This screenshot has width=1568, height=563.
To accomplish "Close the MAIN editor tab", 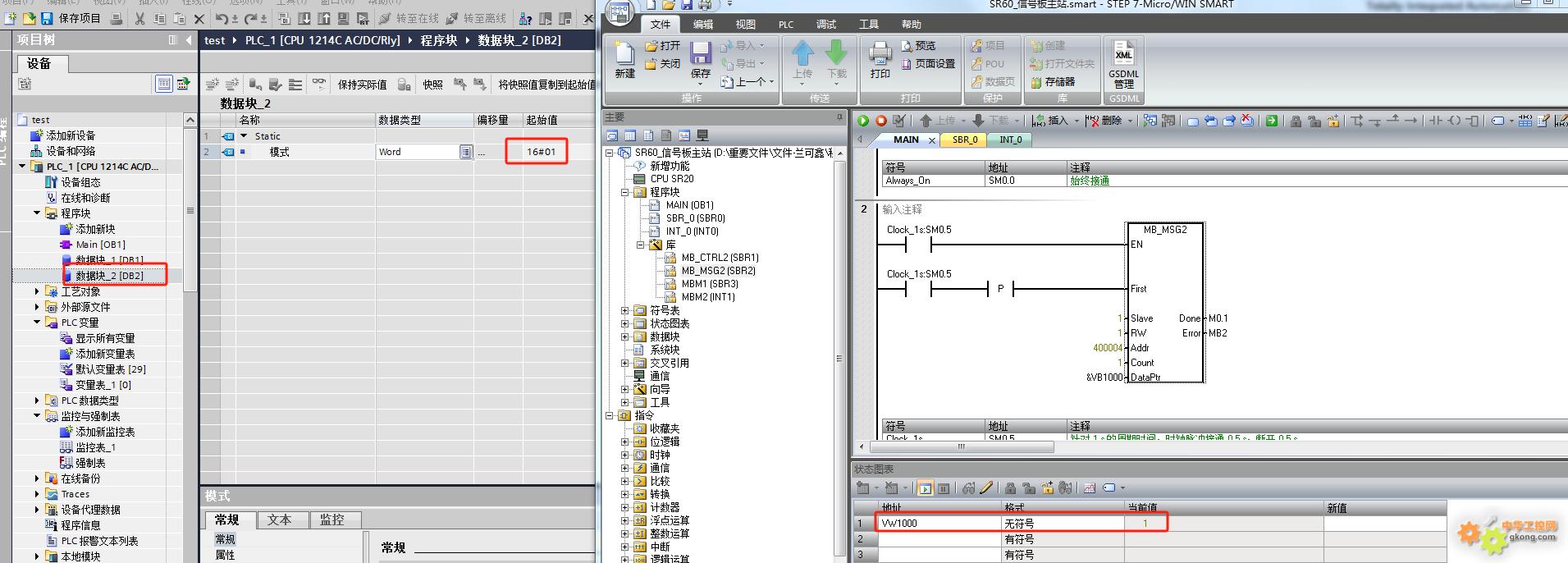I will coord(932,140).
